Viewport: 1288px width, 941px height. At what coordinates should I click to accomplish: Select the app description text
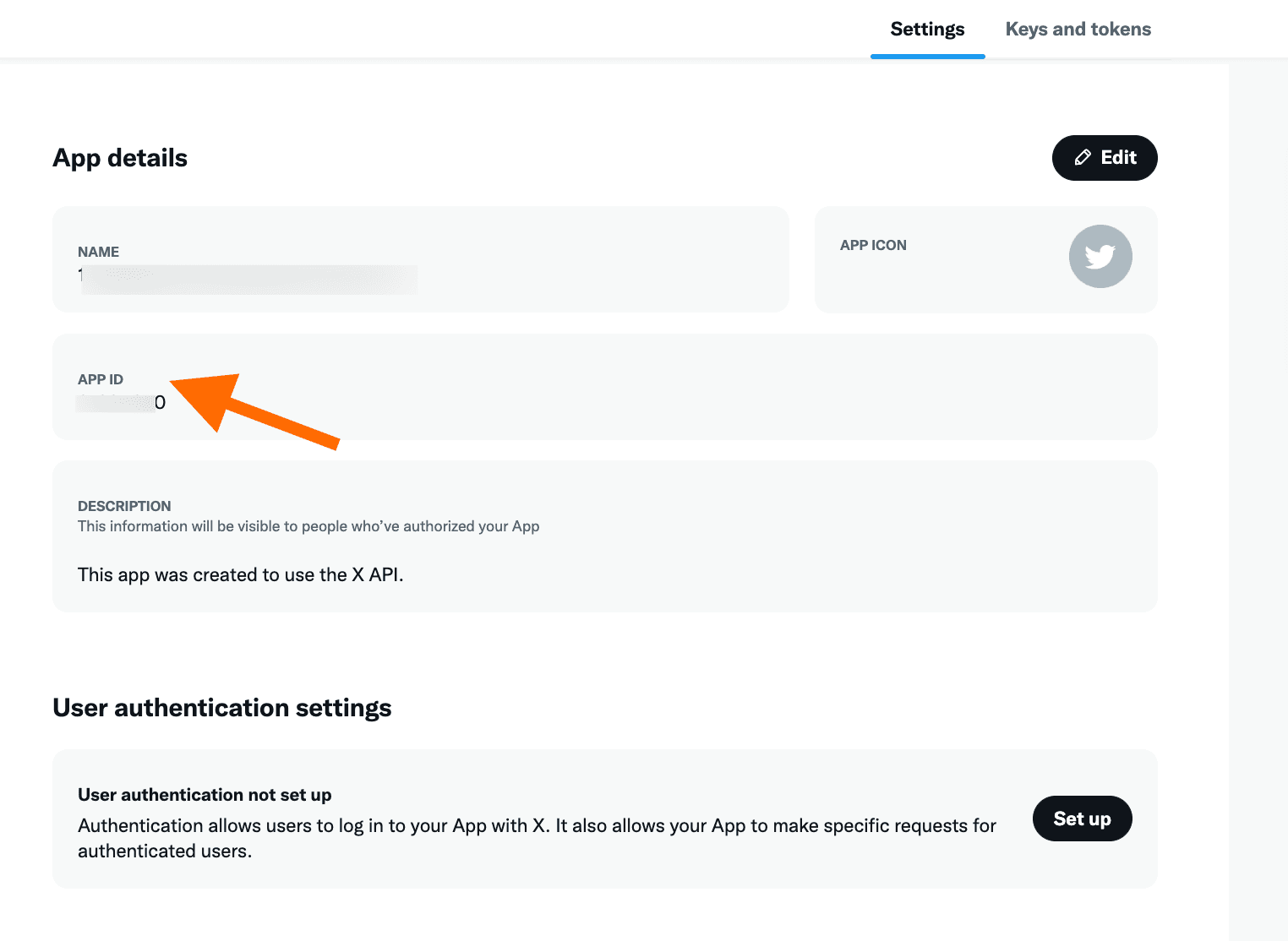[241, 575]
